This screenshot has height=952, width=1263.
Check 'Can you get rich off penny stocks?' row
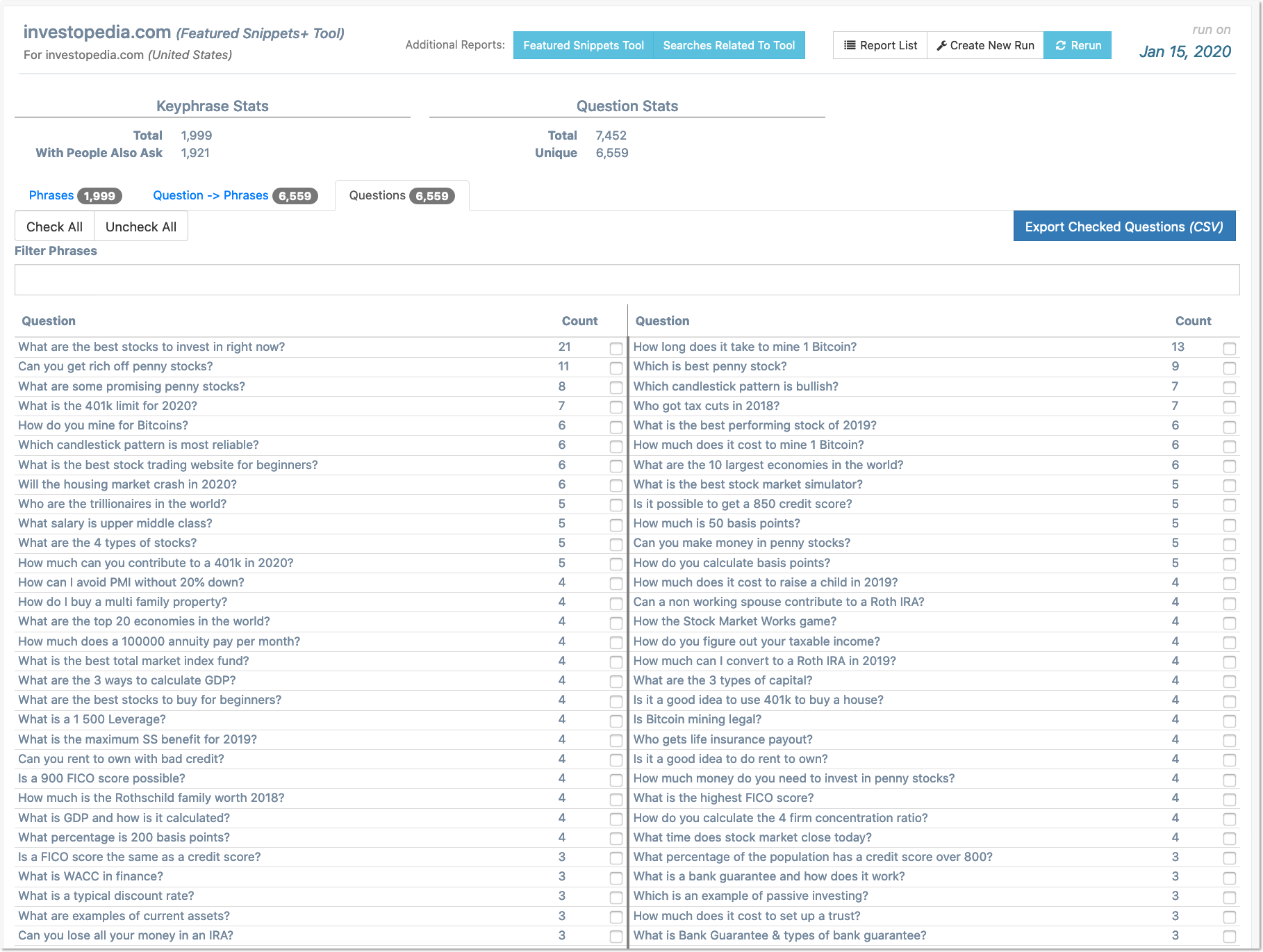click(616, 368)
